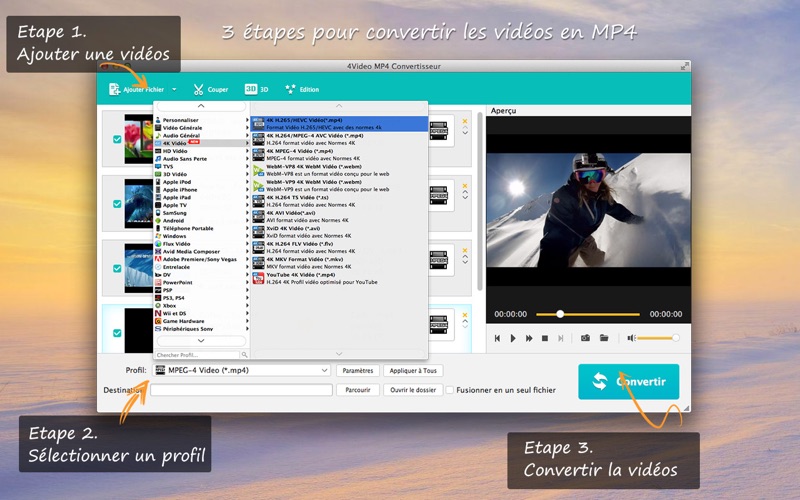Toggle the checkbox for the second video

click(117, 204)
